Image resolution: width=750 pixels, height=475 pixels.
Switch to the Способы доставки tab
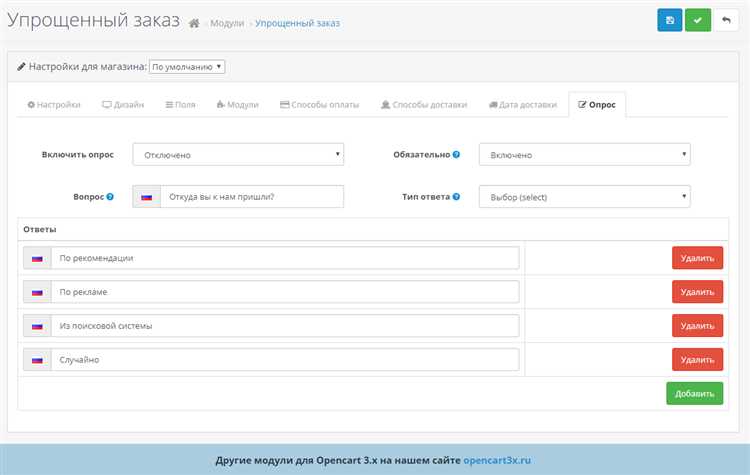424,105
